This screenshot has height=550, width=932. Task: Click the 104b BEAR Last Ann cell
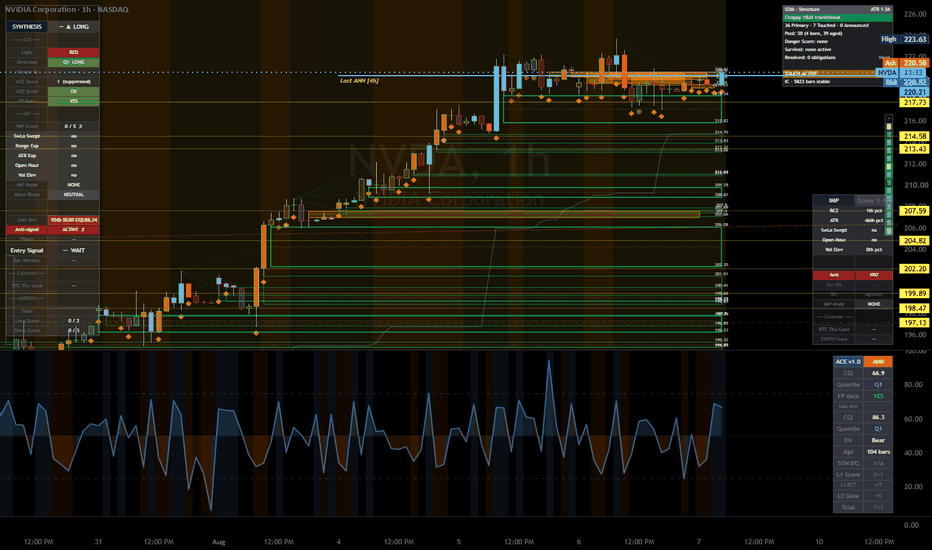click(74, 219)
